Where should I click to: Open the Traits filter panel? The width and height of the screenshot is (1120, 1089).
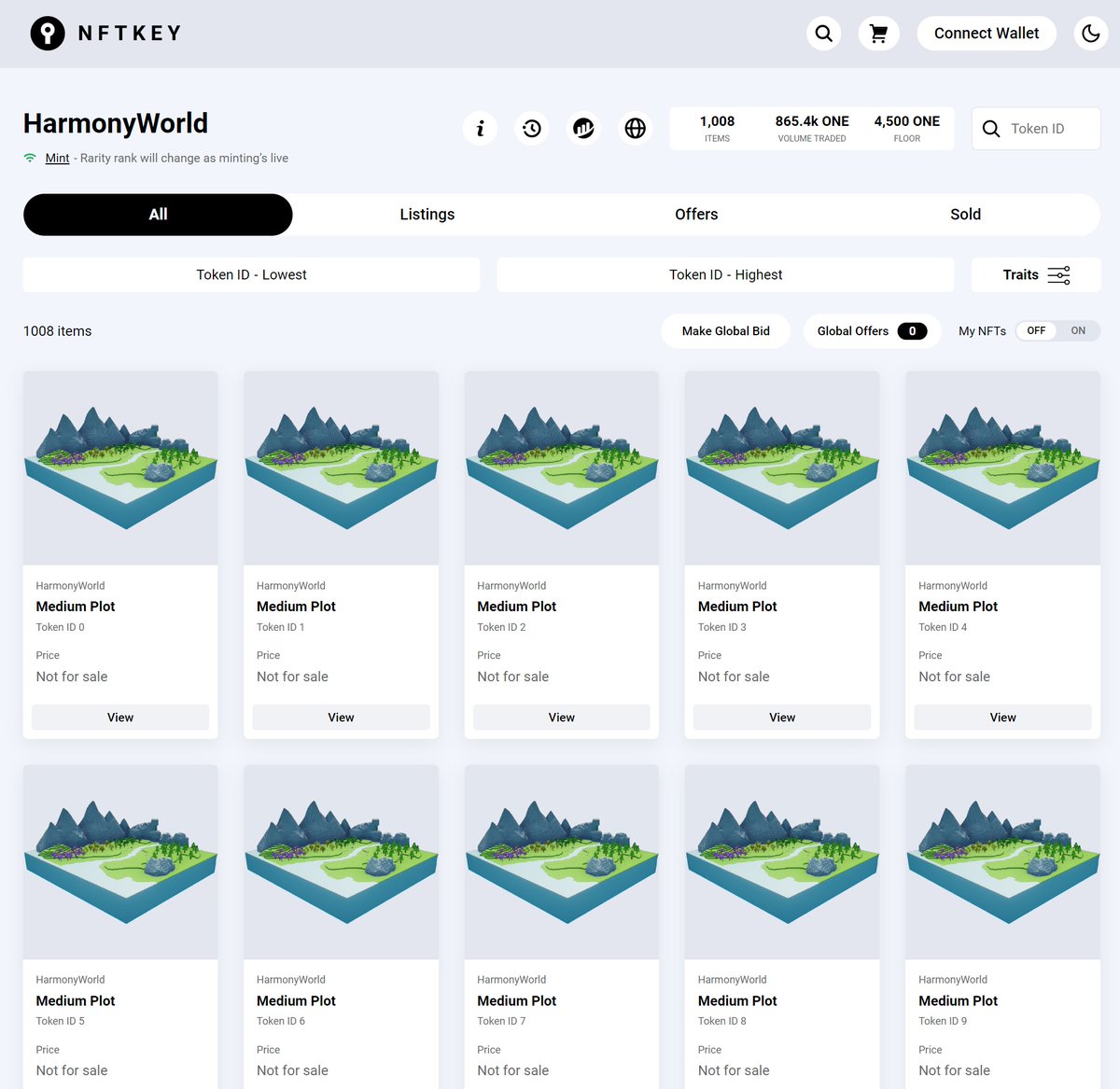point(1036,274)
